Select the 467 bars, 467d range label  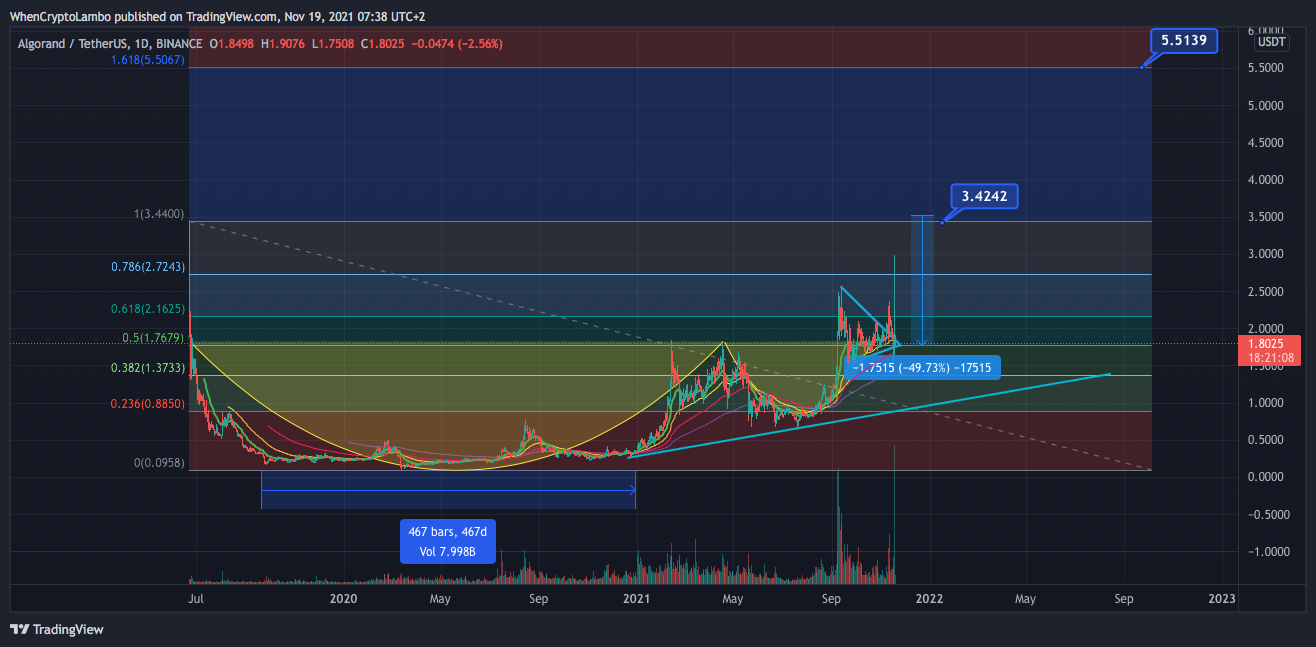click(448, 542)
